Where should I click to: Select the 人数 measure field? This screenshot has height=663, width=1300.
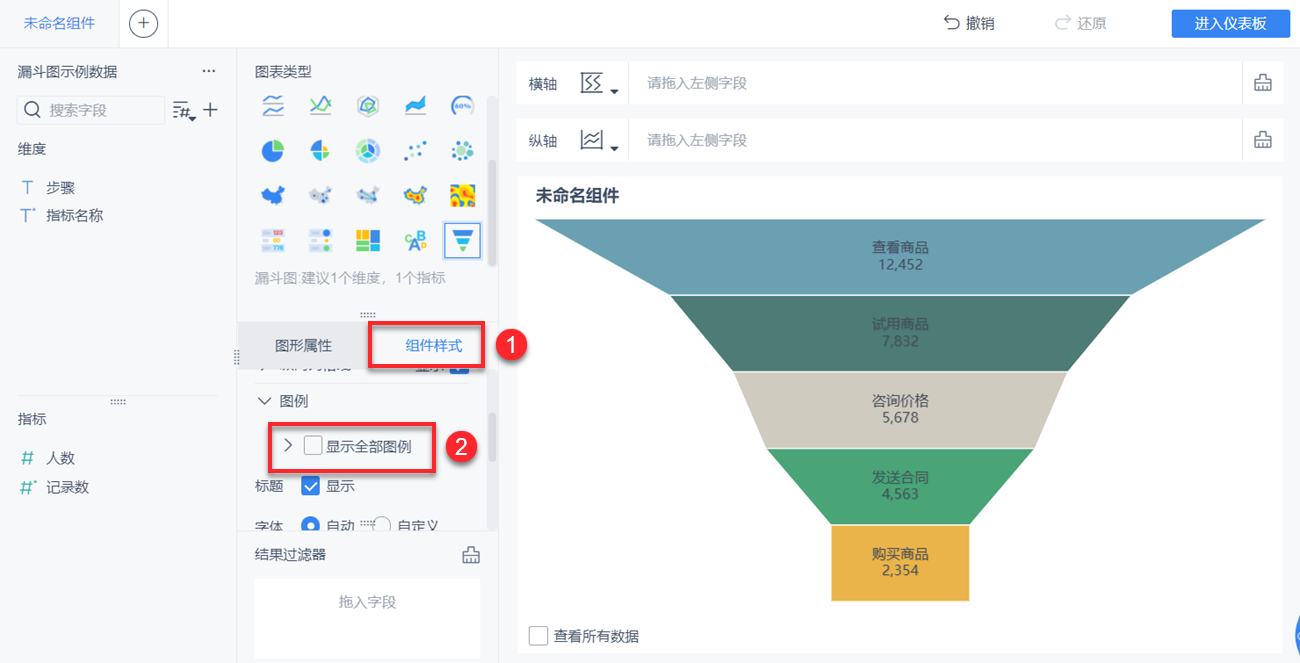coord(60,458)
